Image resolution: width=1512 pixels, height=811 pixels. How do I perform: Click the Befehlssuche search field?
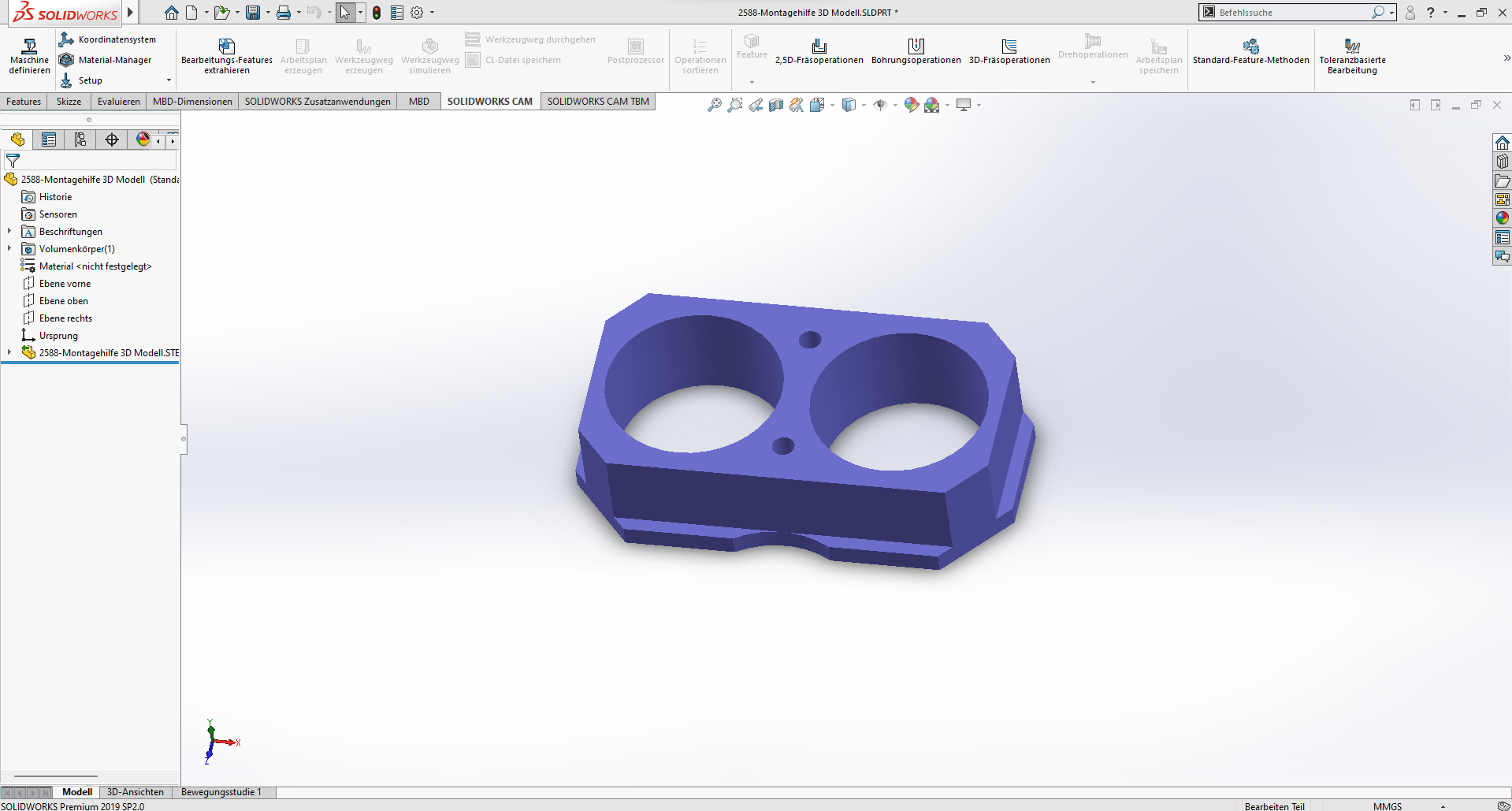coord(1292,13)
